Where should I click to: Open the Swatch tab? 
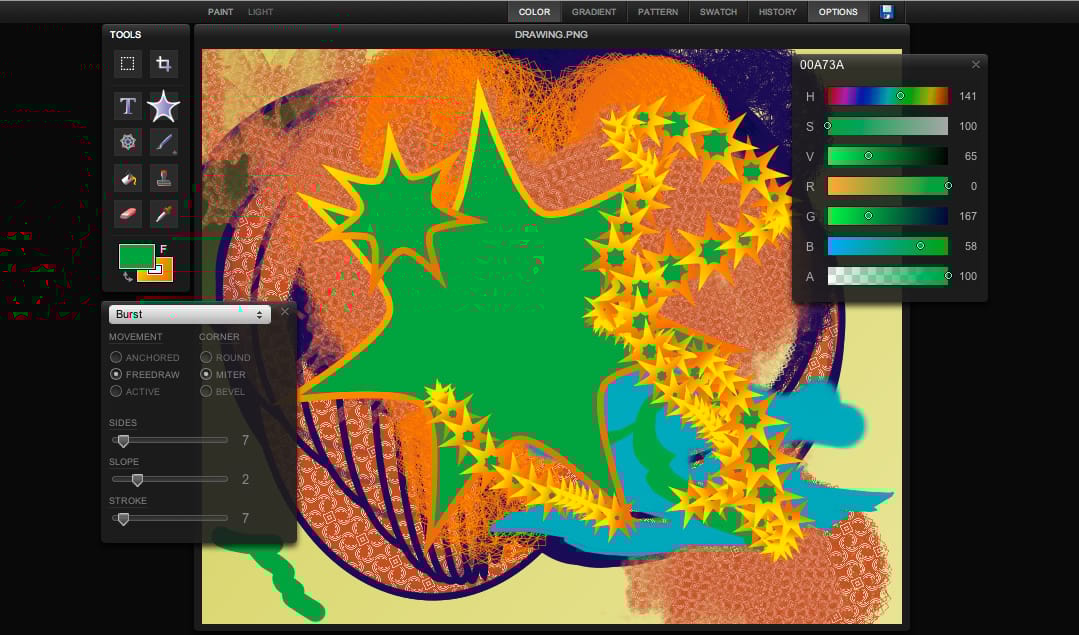point(718,12)
